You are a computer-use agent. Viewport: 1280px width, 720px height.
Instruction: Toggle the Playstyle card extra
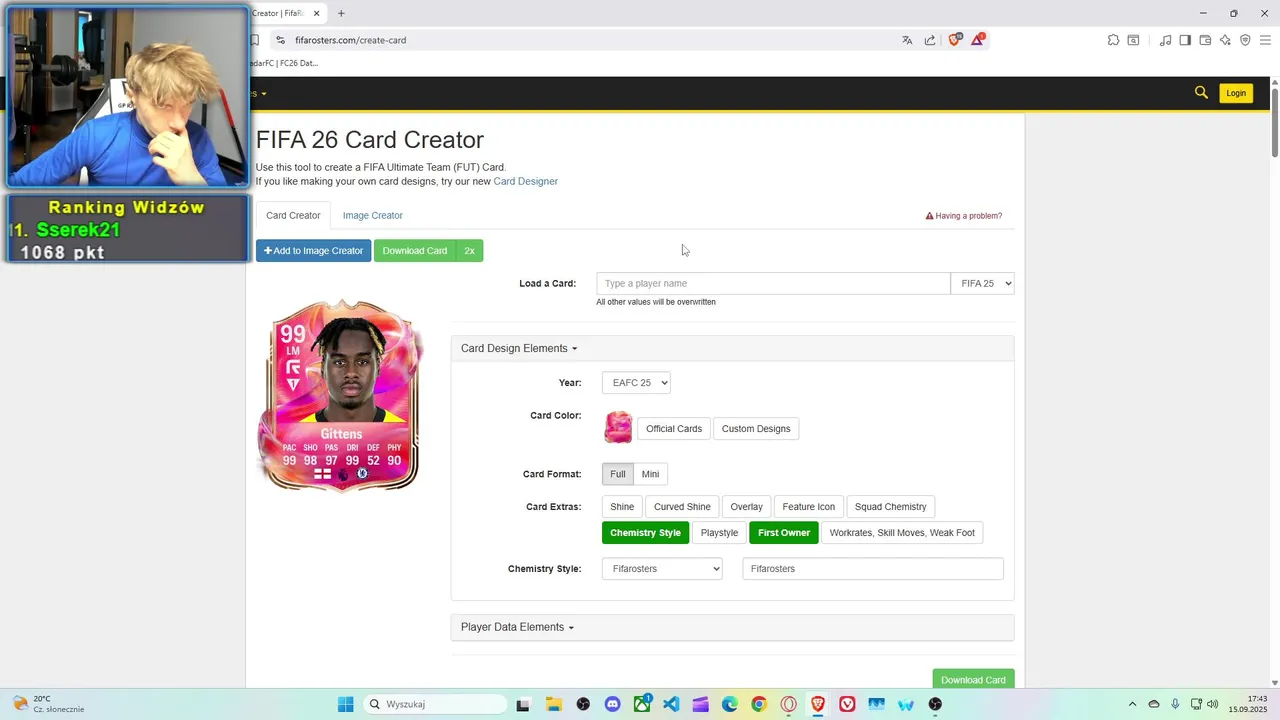[x=719, y=533]
